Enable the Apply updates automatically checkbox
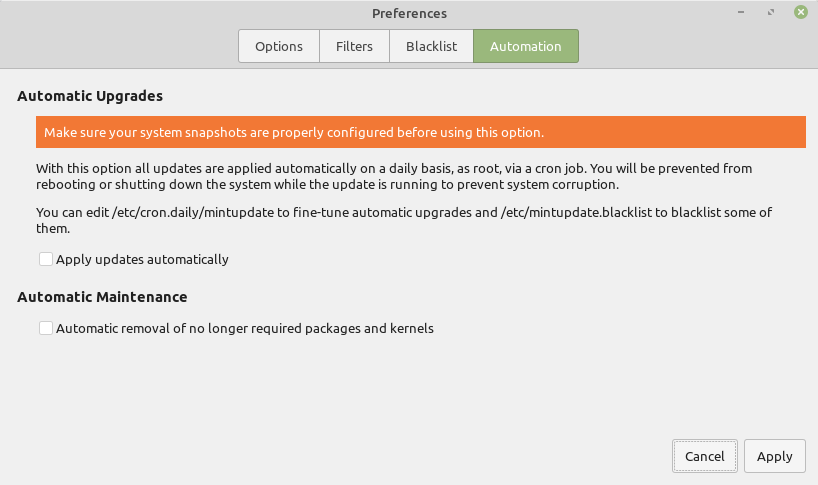 point(46,259)
